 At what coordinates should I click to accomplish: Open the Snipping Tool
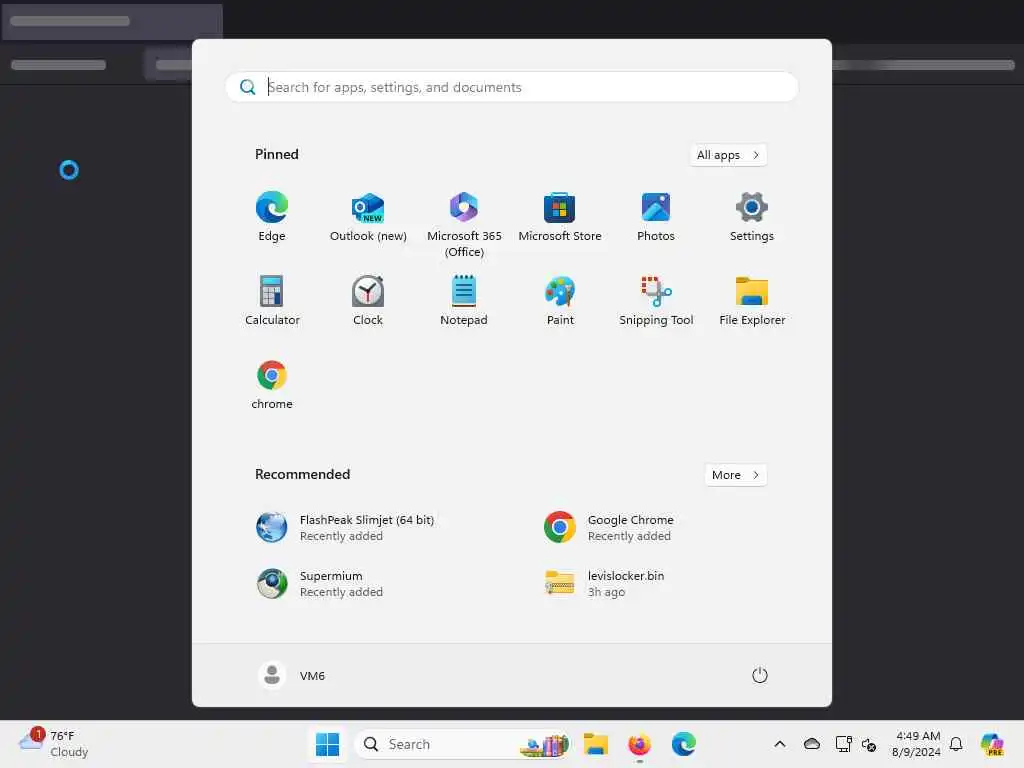pos(656,301)
